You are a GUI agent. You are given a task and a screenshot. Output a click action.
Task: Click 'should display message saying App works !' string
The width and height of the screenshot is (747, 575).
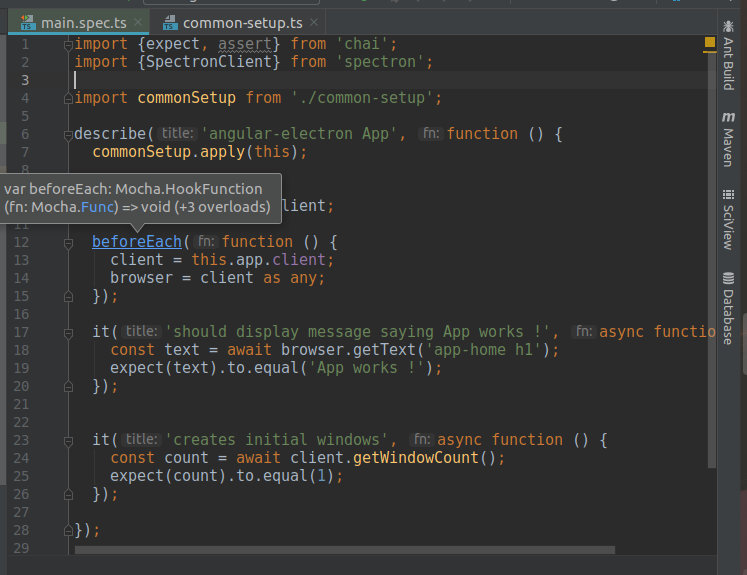[357, 332]
